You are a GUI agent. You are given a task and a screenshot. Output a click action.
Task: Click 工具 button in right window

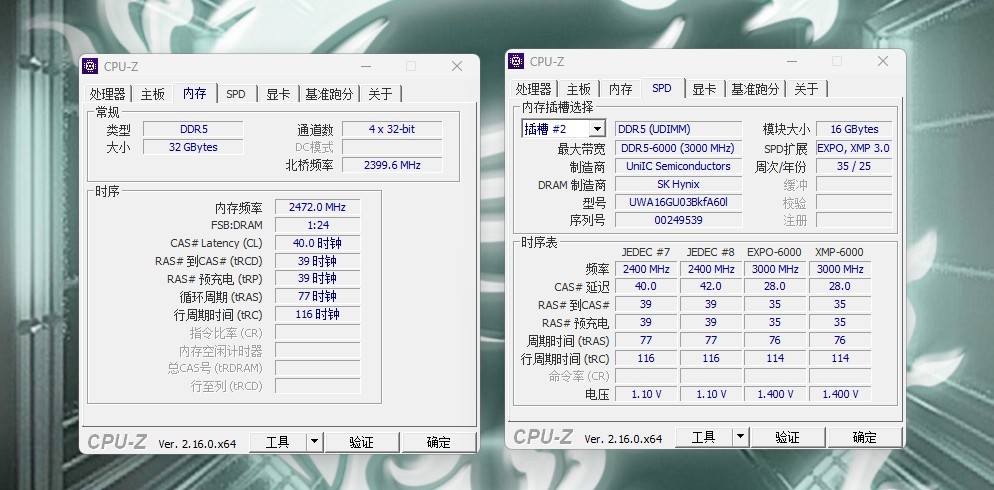click(704, 437)
